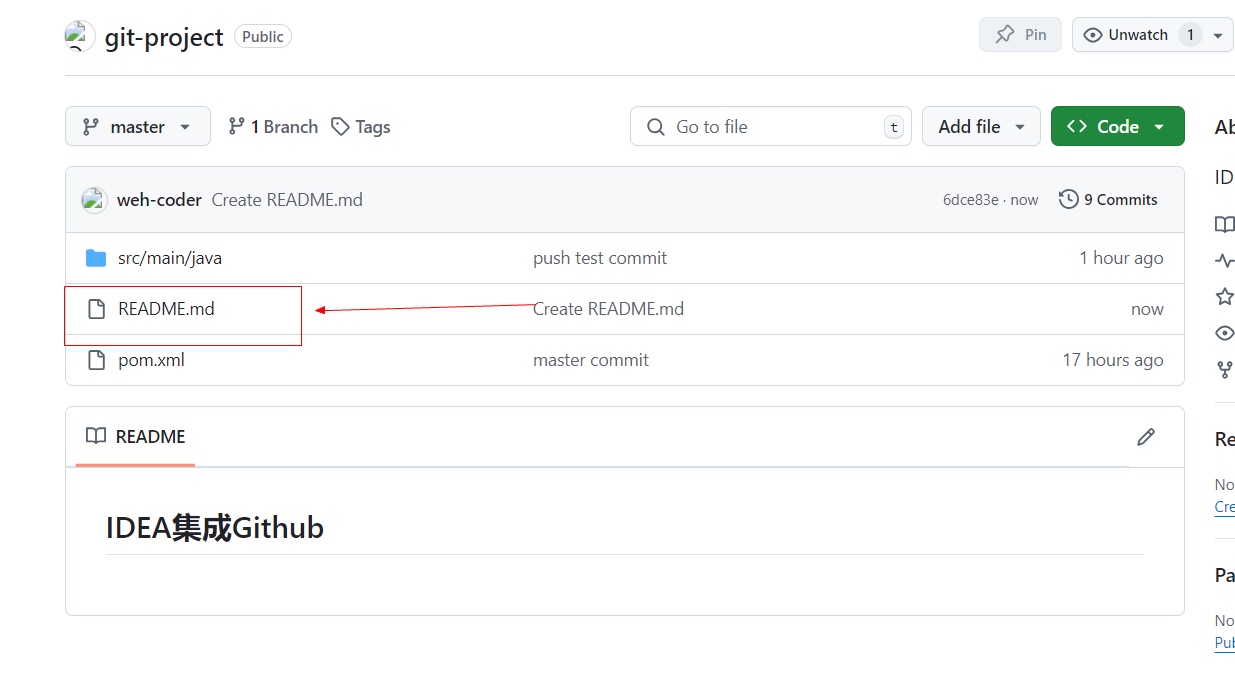Open Create README.md commit in README.md row

[x=608, y=309]
